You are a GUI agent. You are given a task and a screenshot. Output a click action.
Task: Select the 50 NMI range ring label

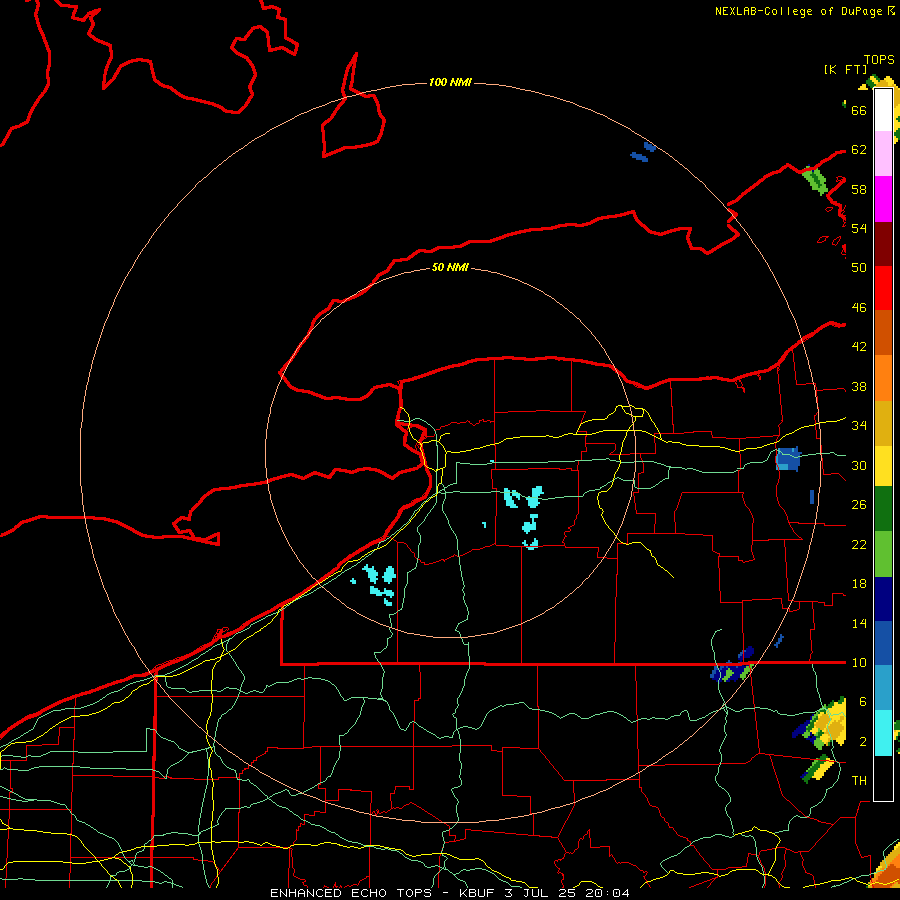(x=450, y=267)
